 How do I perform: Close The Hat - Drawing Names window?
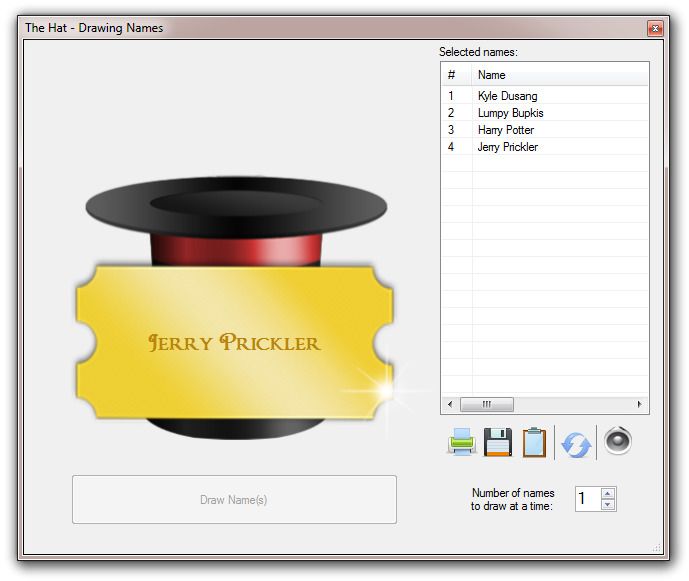pos(655,29)
